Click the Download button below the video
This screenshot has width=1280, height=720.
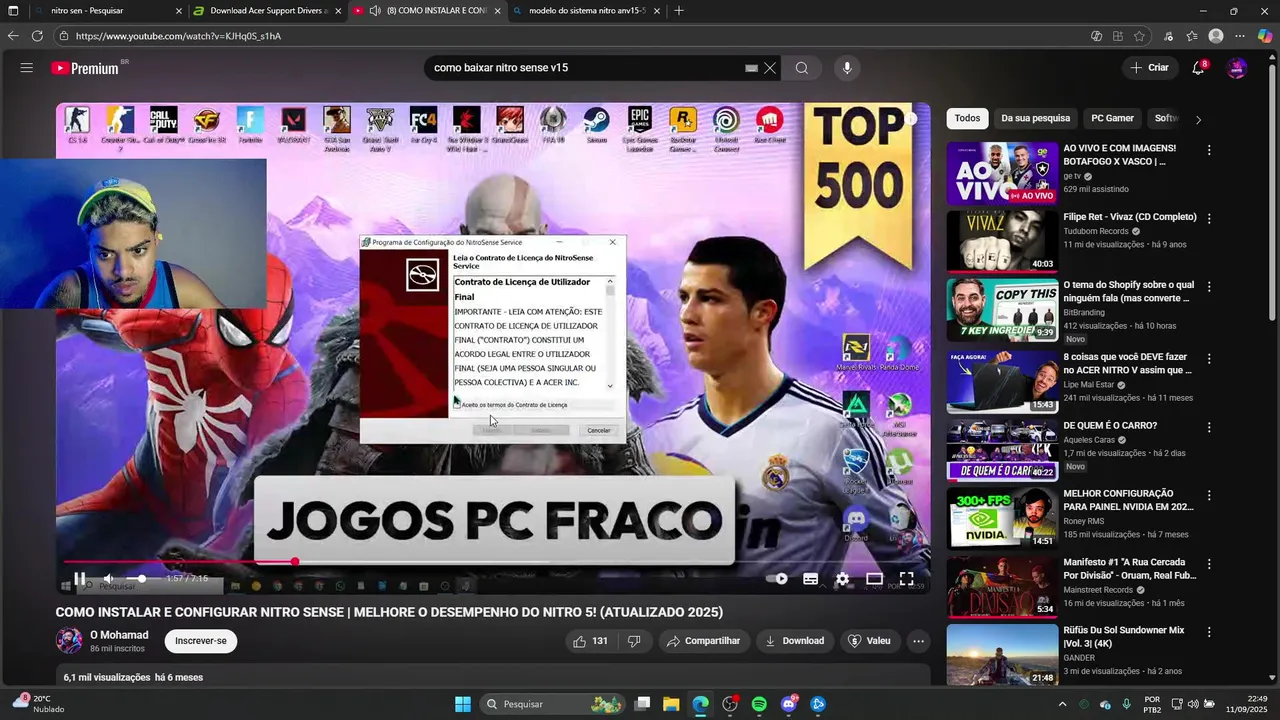click(x=795, y=641)
